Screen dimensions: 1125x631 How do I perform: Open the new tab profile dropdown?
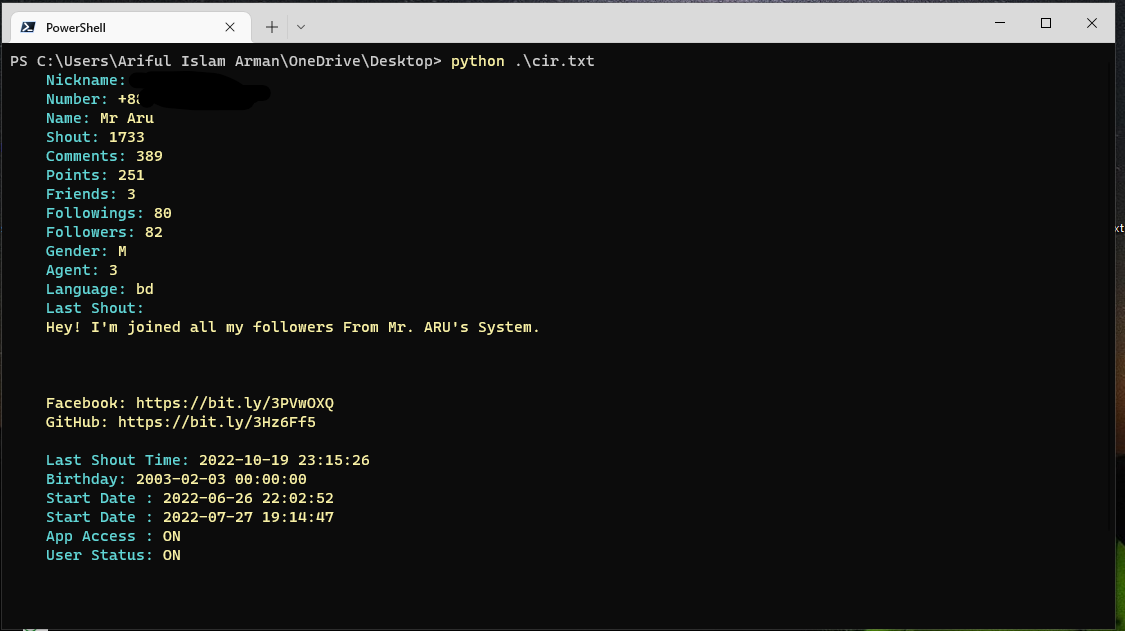tap(301, 27)
